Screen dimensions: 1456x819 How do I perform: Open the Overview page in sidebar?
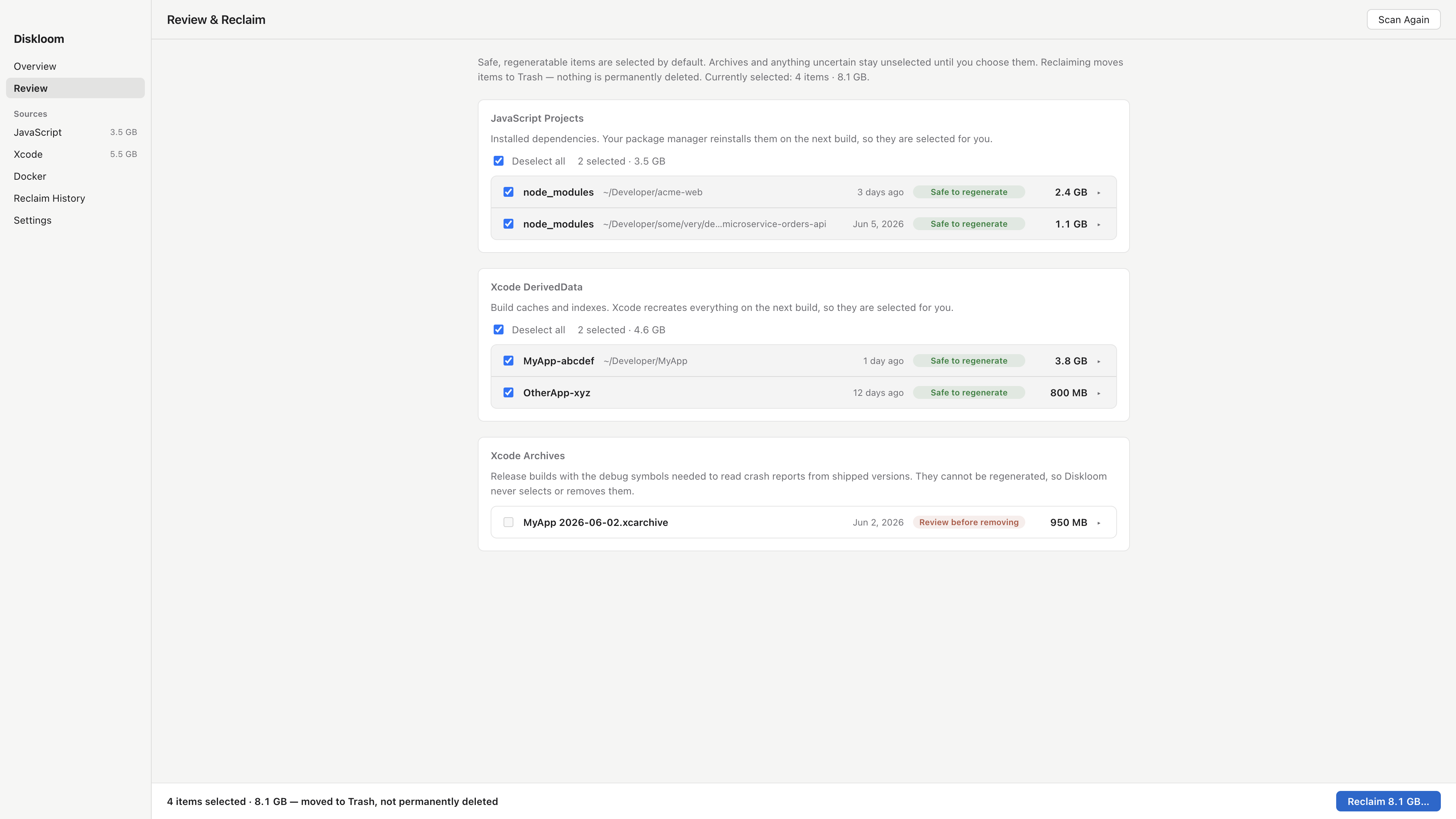(x=75, y=66)
